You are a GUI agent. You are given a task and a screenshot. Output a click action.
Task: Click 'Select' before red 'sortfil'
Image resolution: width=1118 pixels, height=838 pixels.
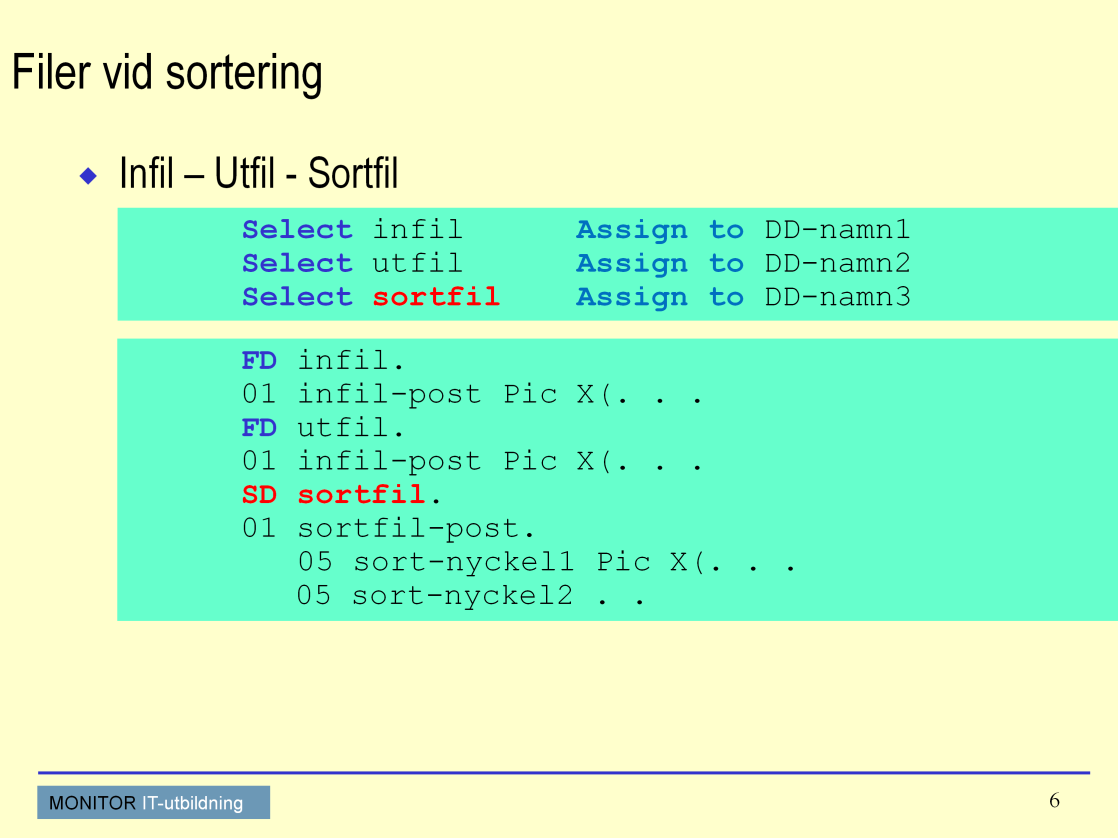(x=297, y=297)
